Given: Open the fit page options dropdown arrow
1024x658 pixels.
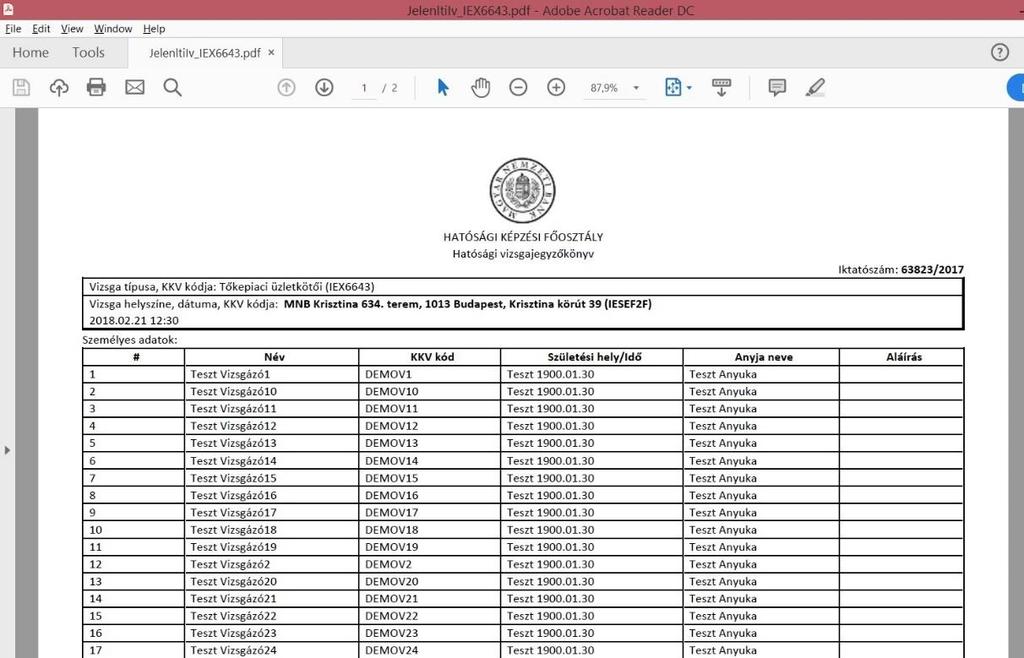Looking at the screenshot, I should click(689, 88).
